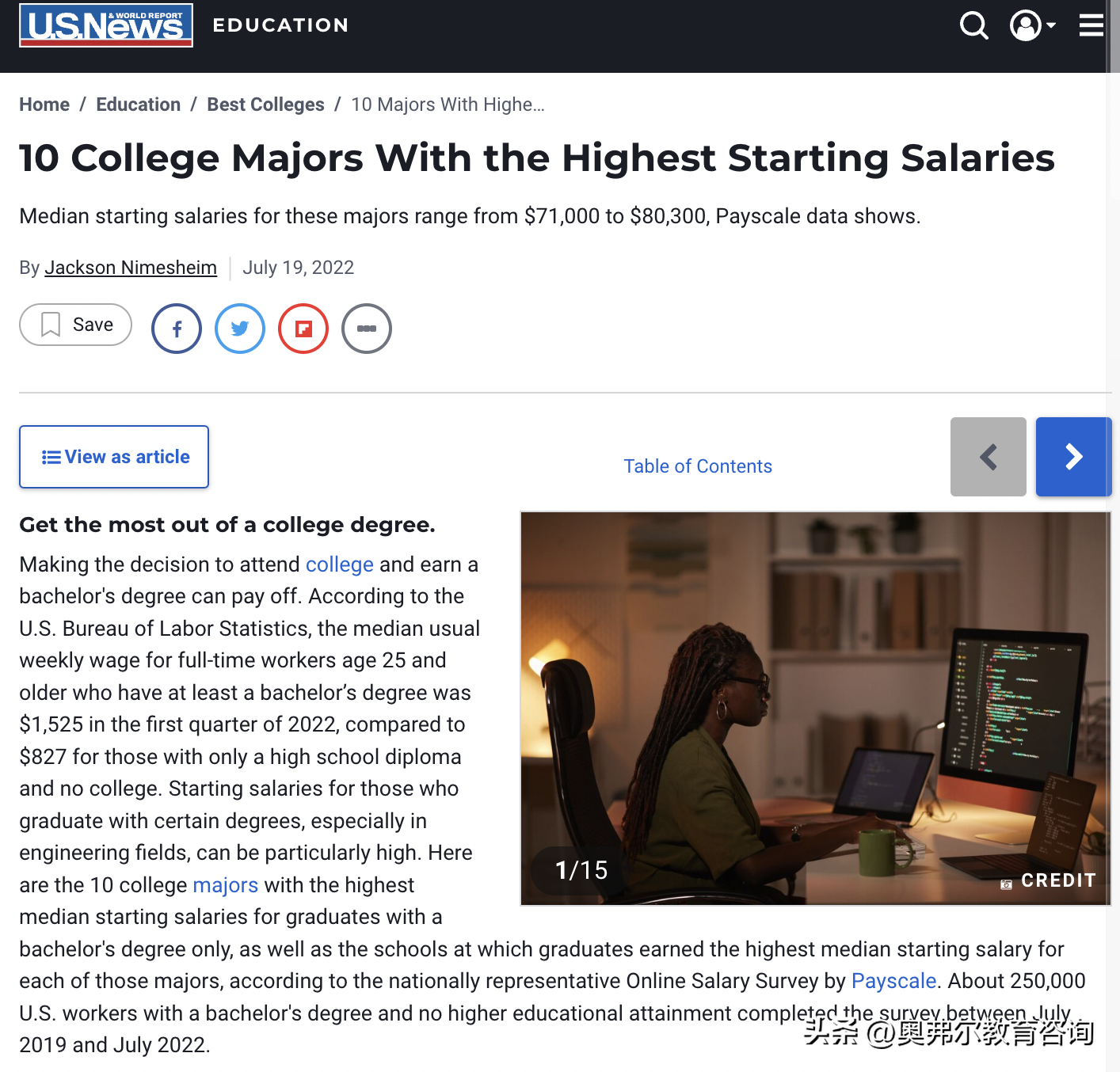This screenshot has height=1072, width=1120.
Task: Open the search magnifier icon
Action: (973, 25)
